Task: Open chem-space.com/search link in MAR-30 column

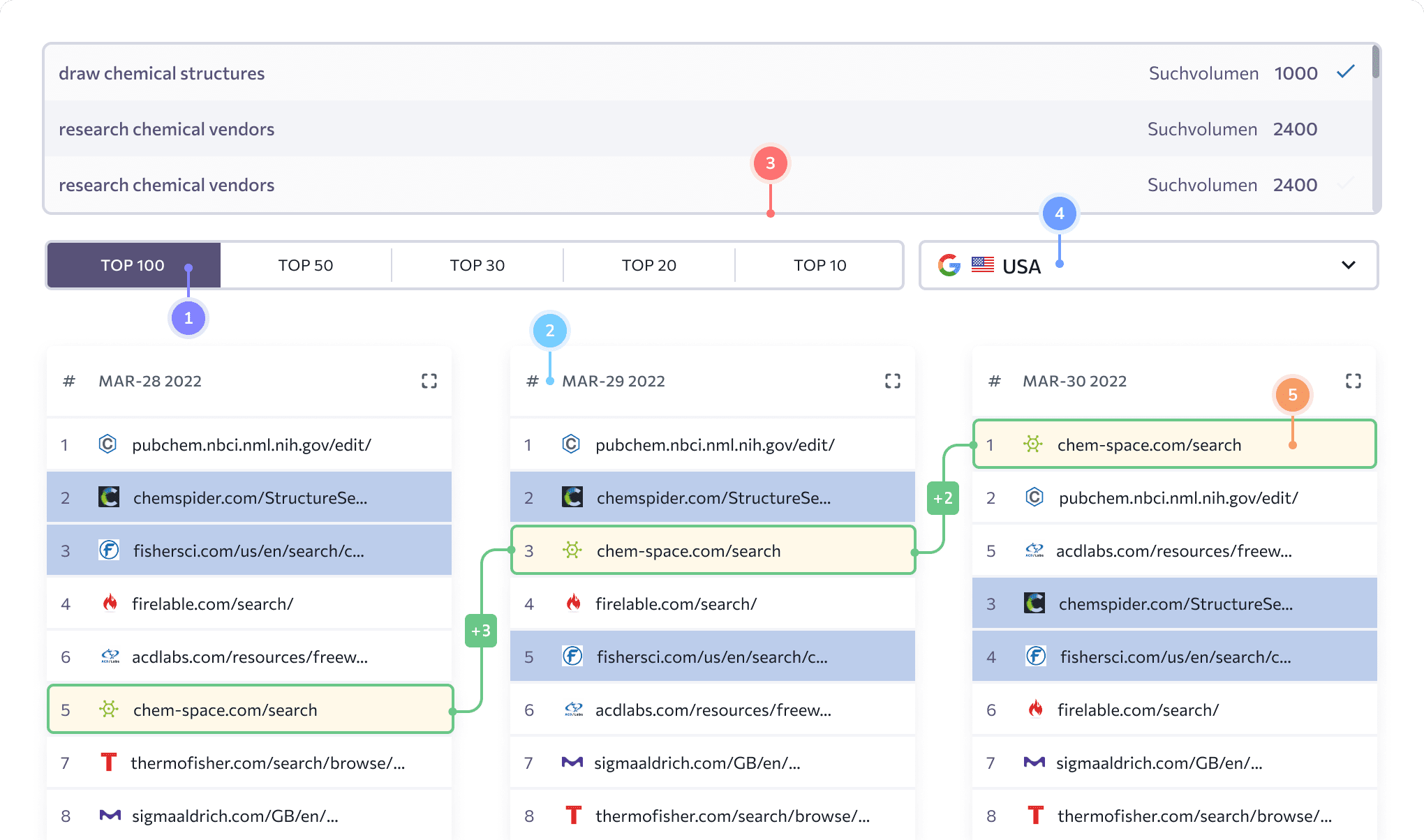Action: coord(1149,445)
